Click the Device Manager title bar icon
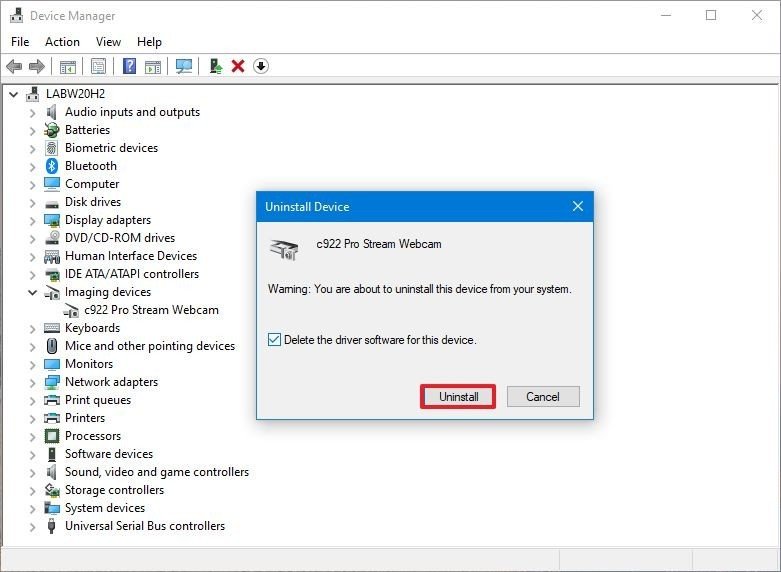781x572 pixels. tap(16, 16)
